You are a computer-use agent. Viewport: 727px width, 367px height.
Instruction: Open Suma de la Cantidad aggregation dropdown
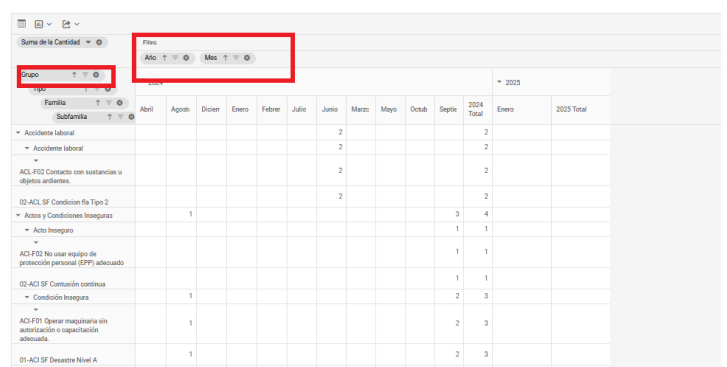coord(88,42)
